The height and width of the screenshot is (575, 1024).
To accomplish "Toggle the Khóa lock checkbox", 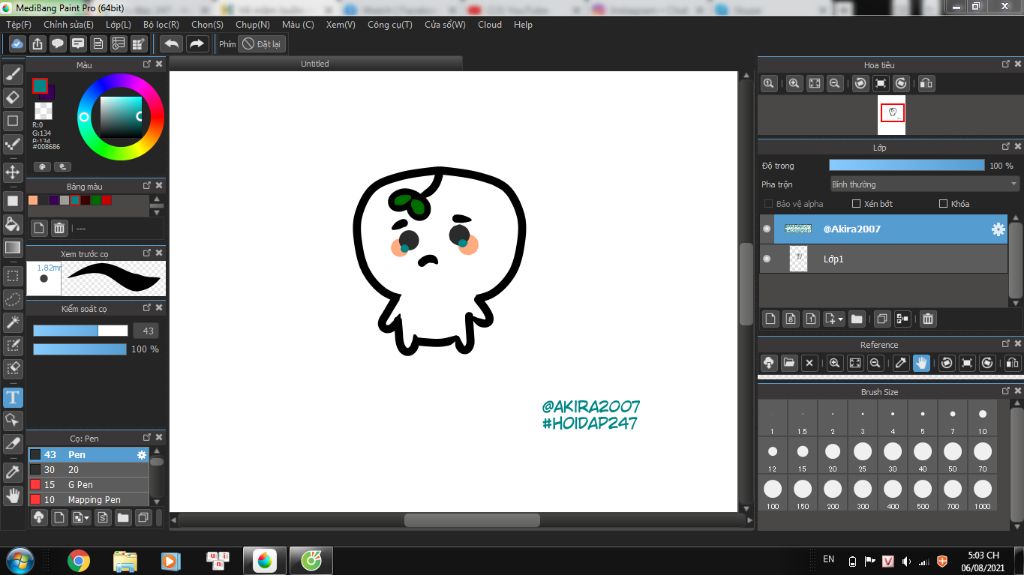I will pyautogui.click(x=943, y=204).
